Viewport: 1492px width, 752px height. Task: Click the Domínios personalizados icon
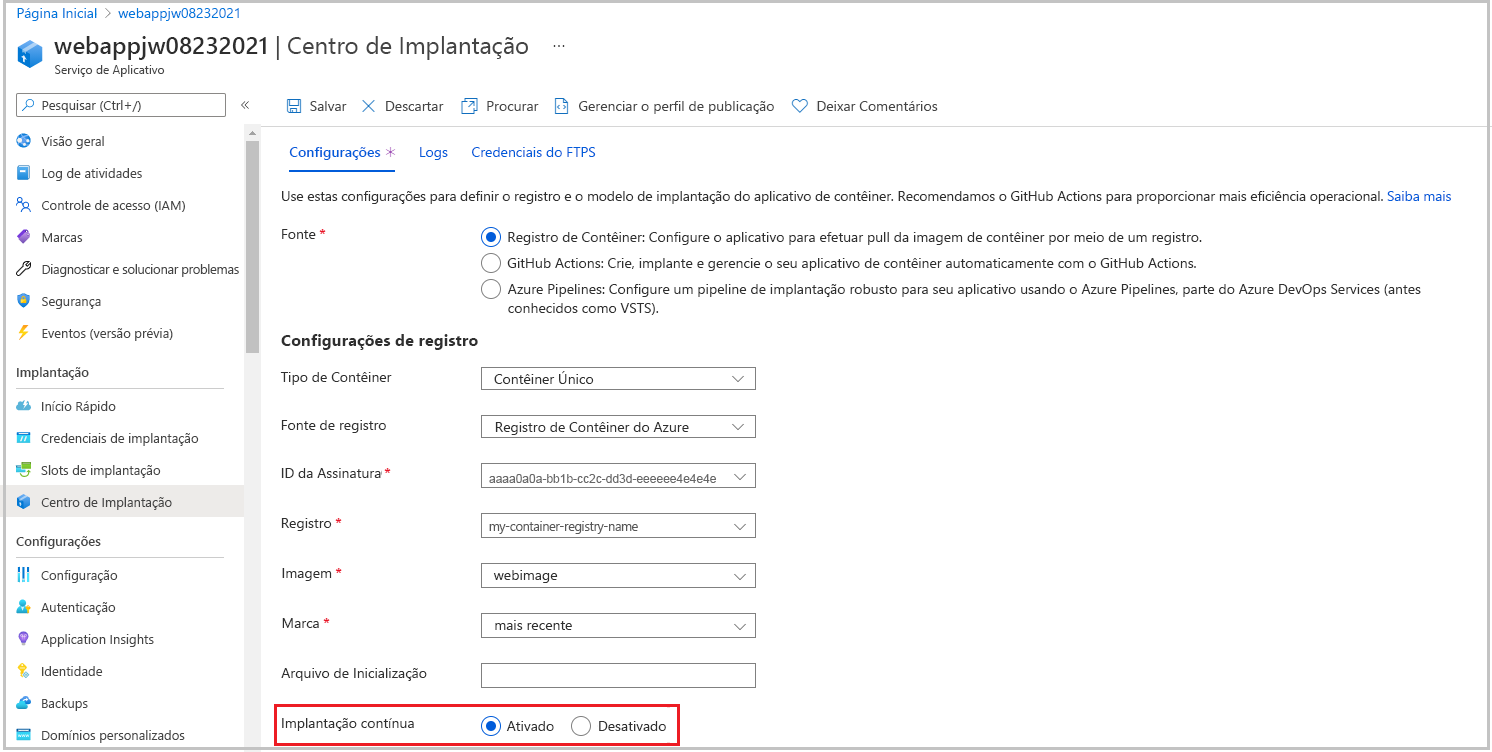(x=24, y=735)
